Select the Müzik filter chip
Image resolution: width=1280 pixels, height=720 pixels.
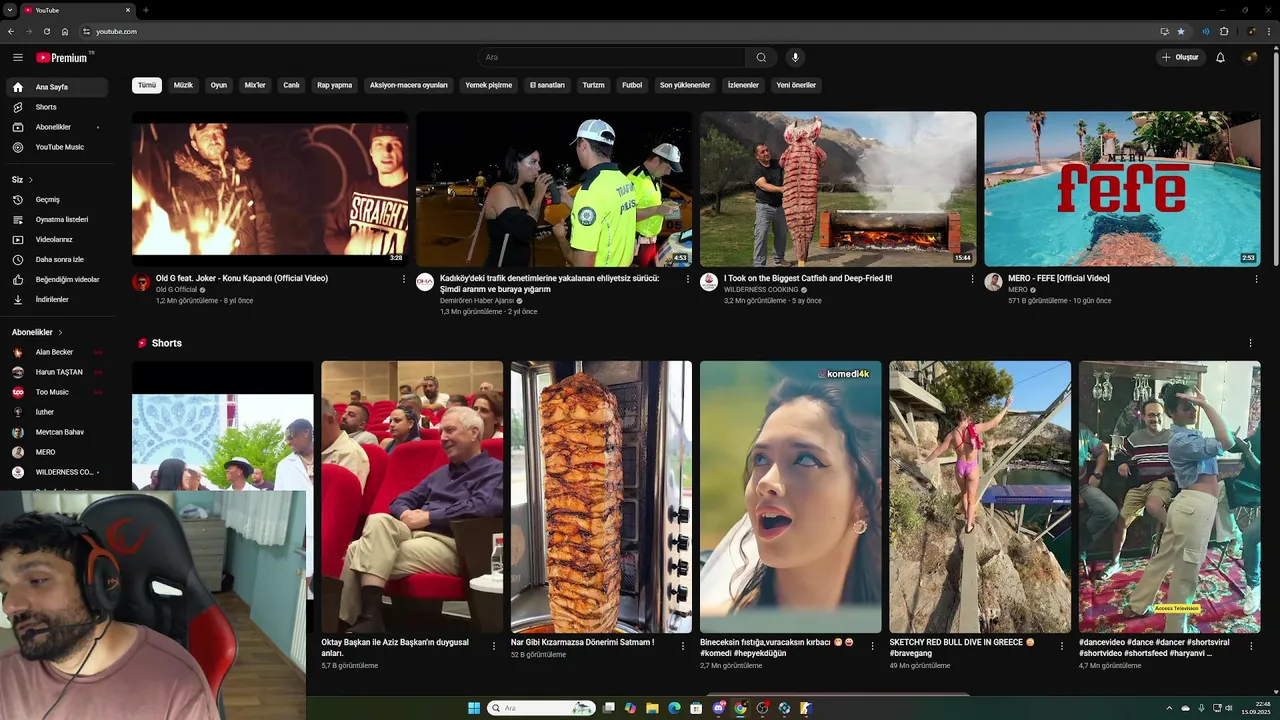click(x=183, y=85)
